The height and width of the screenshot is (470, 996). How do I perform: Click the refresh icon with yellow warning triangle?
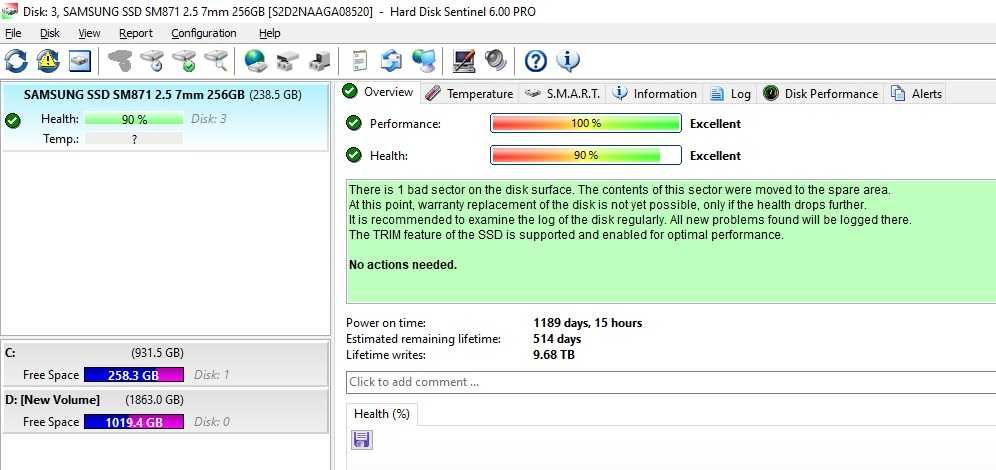48,61
